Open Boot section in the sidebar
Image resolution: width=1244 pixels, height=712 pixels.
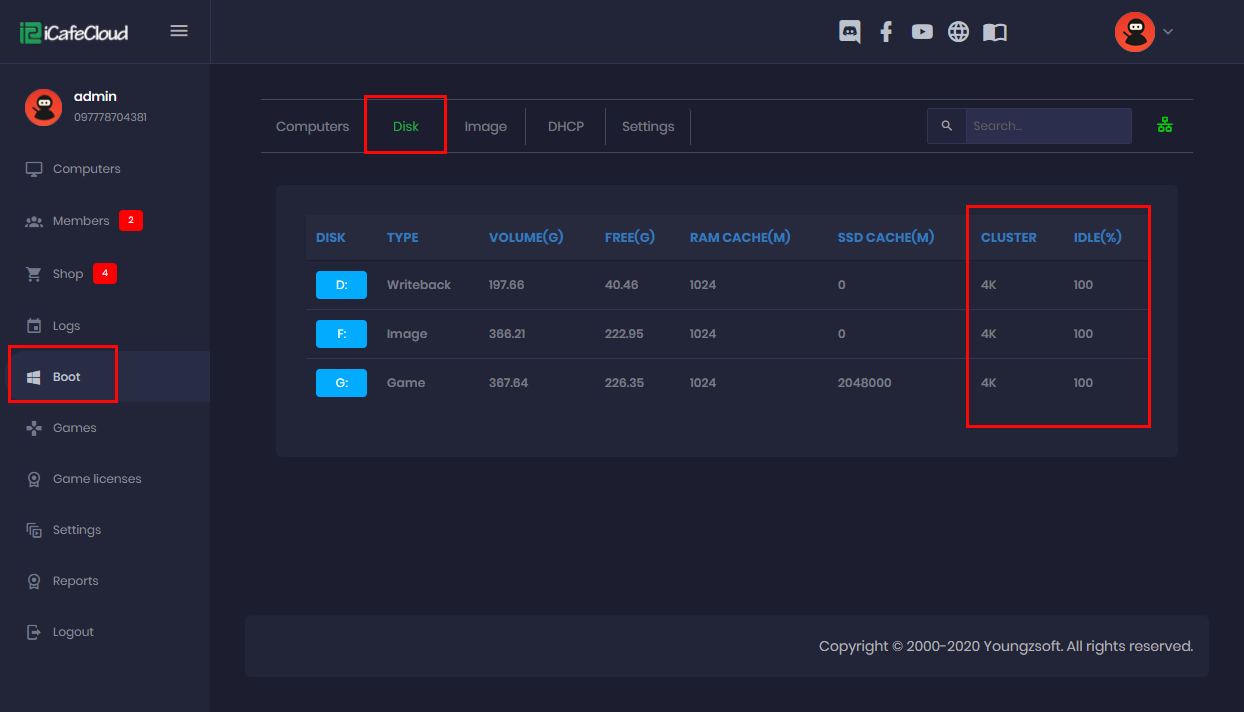click(66, 376)
